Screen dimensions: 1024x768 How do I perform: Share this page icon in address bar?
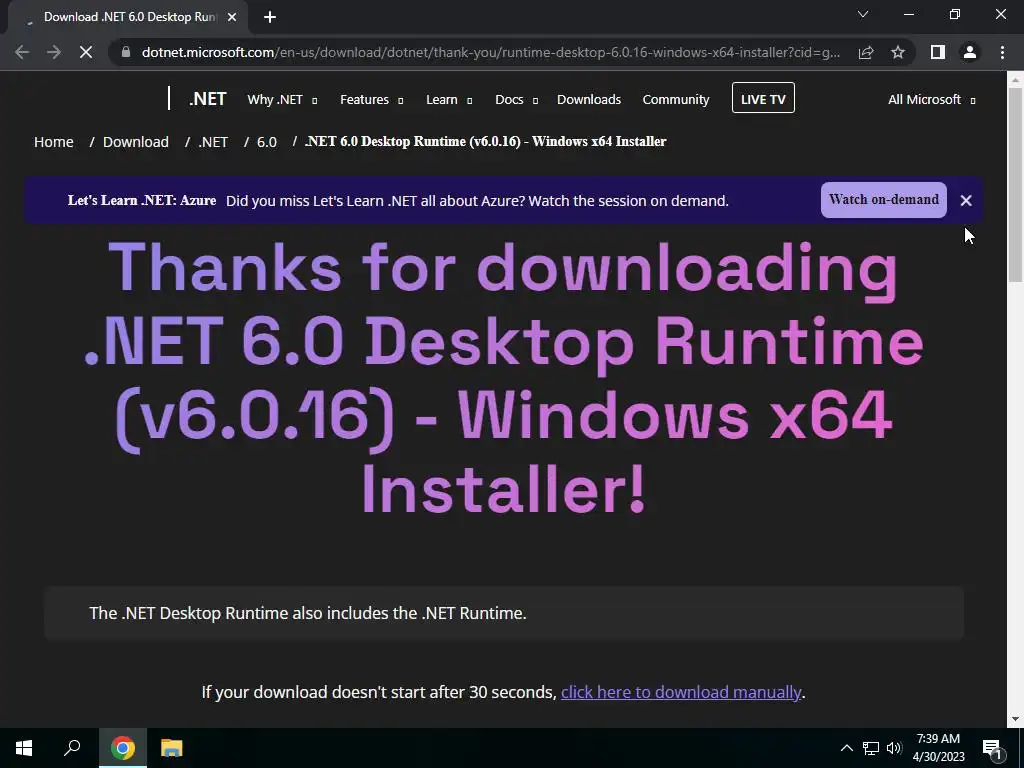pyautogui.click(x=866, y=52)
